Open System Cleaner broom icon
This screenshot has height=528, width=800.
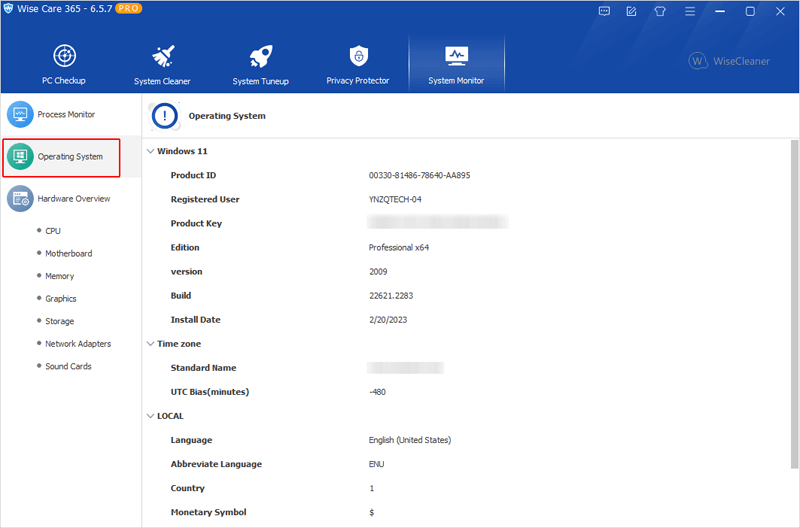(x=163, y=56)
